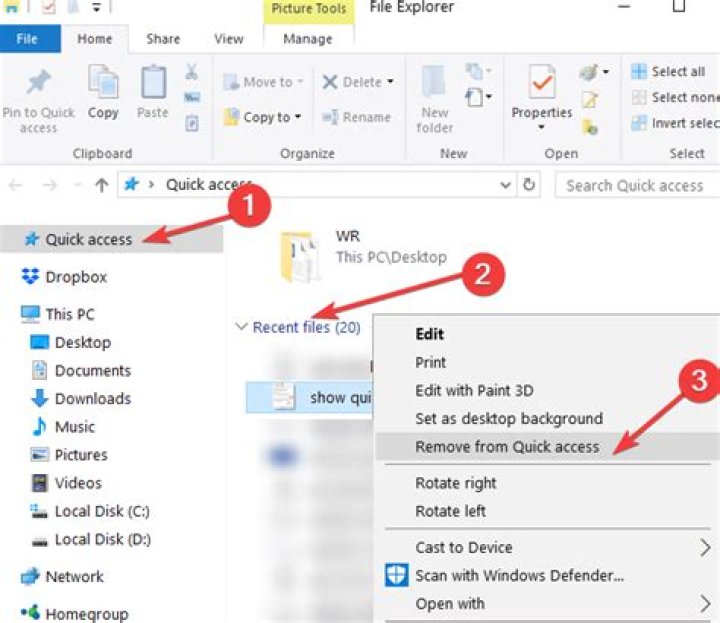The width and height of the screenshot is (720, 623).
Task: Expand the Open with submenu arrow
Action: [x=705, y=603]
